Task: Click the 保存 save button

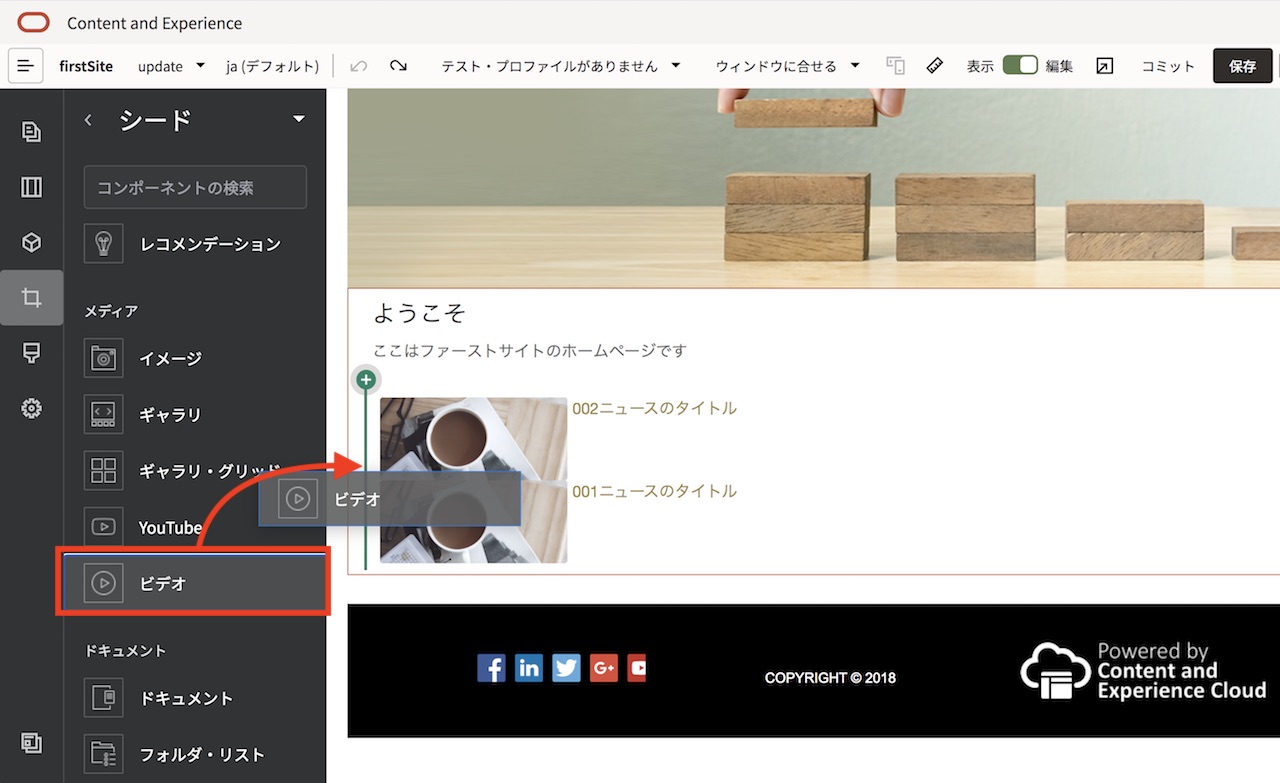Action: point(1242,66)
